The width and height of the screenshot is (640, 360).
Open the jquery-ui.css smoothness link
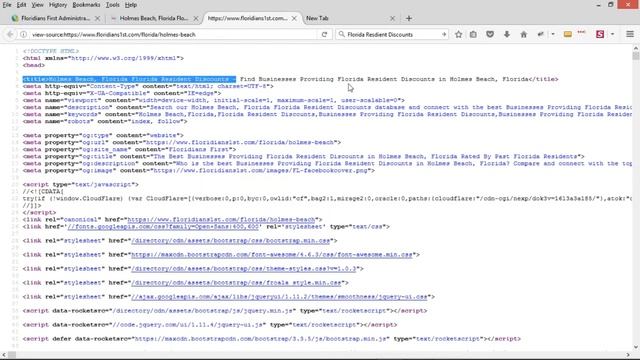point(279,297)
